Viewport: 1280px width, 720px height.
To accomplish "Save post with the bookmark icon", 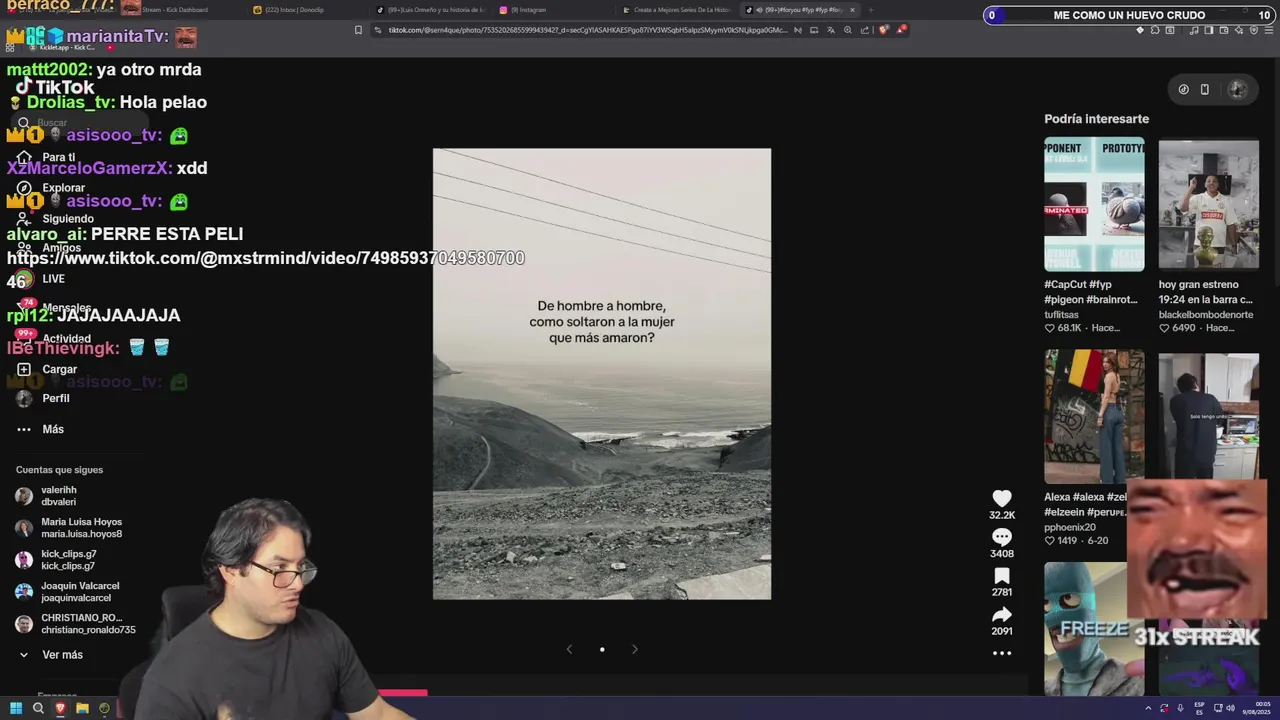I will 1002,576.
